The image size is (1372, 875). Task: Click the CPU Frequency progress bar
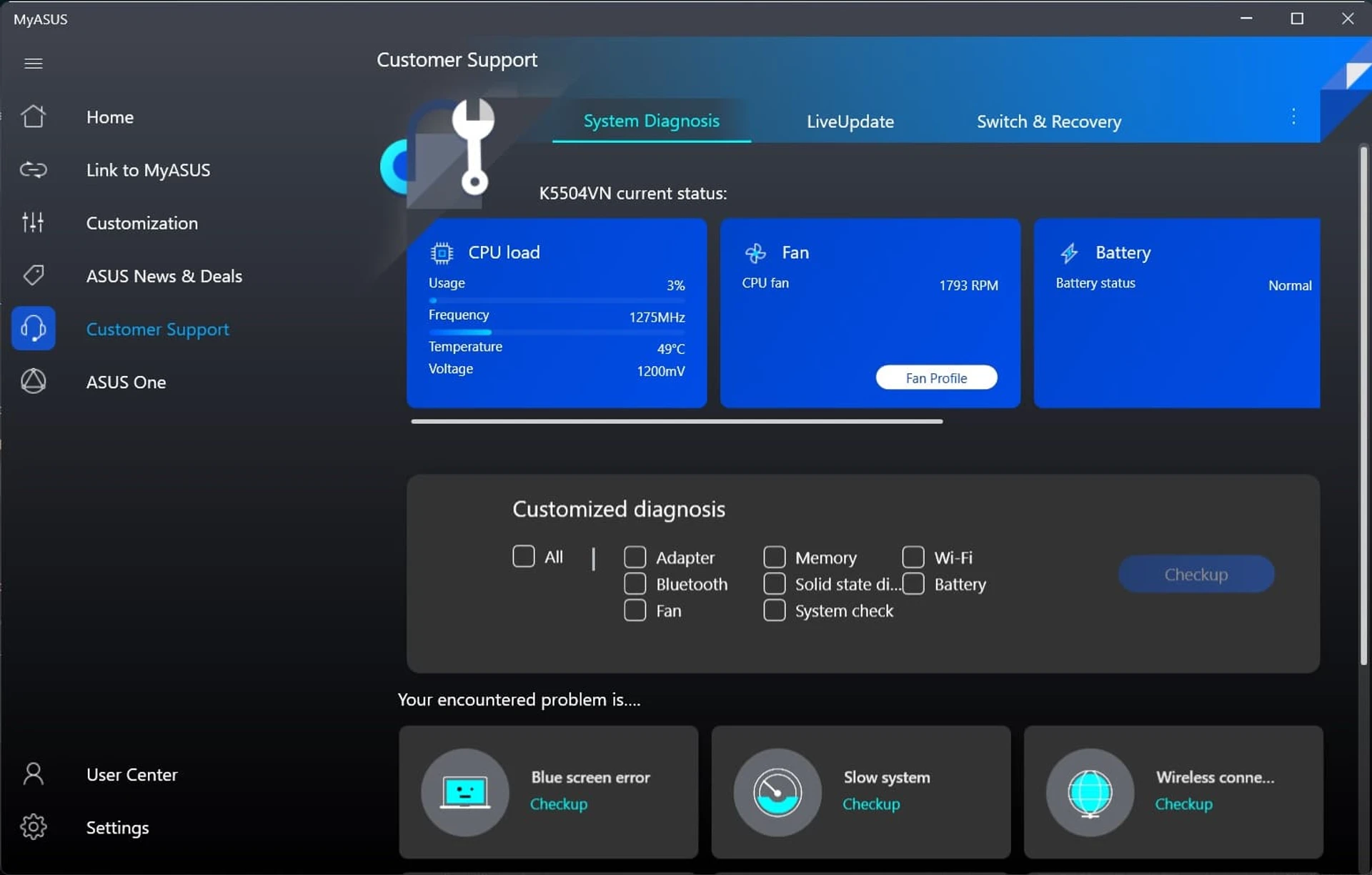[557, 332]
